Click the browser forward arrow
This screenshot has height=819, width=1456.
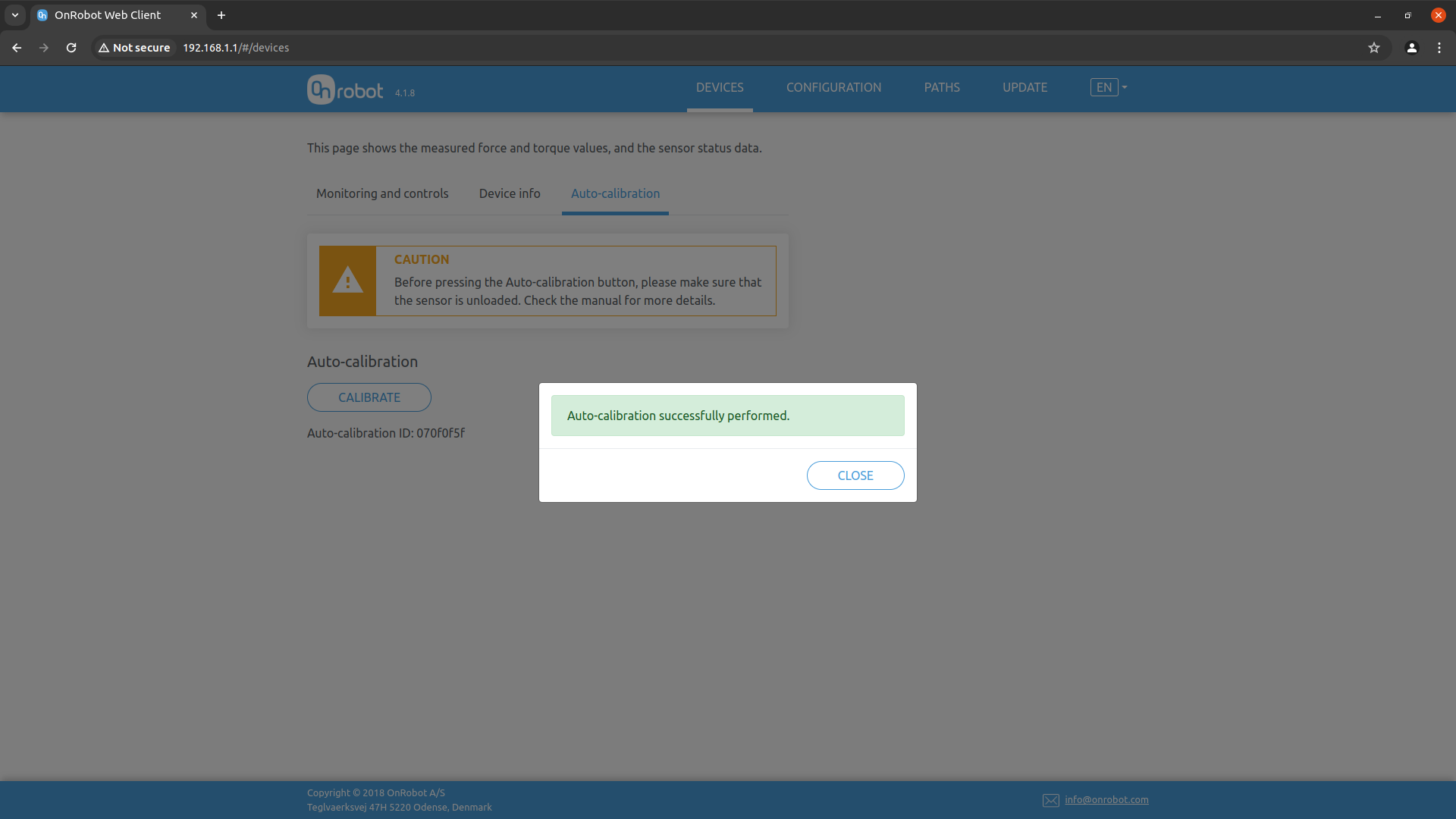(44, 48)
